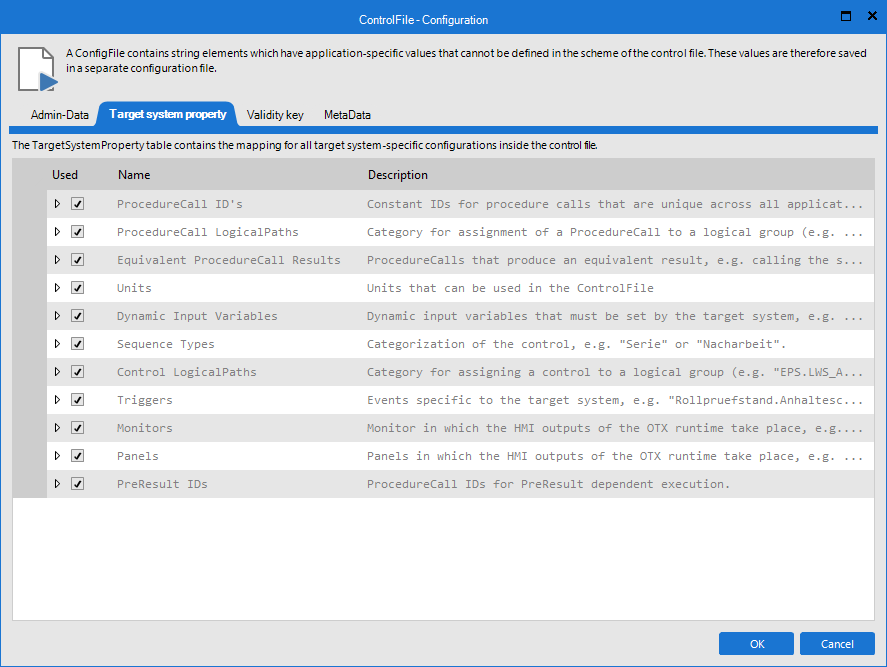Disable the Triggers Used checkbox
Image resolution: width=887 pixels, height=667 pixels.
click(77, 400)
